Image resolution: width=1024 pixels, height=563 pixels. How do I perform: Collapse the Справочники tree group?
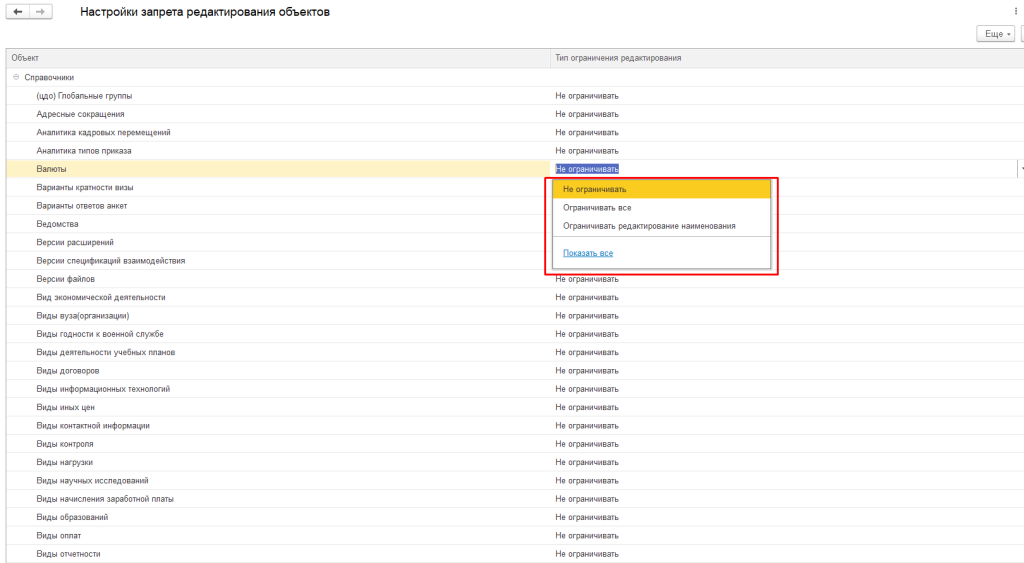click(x=16, y=77)
